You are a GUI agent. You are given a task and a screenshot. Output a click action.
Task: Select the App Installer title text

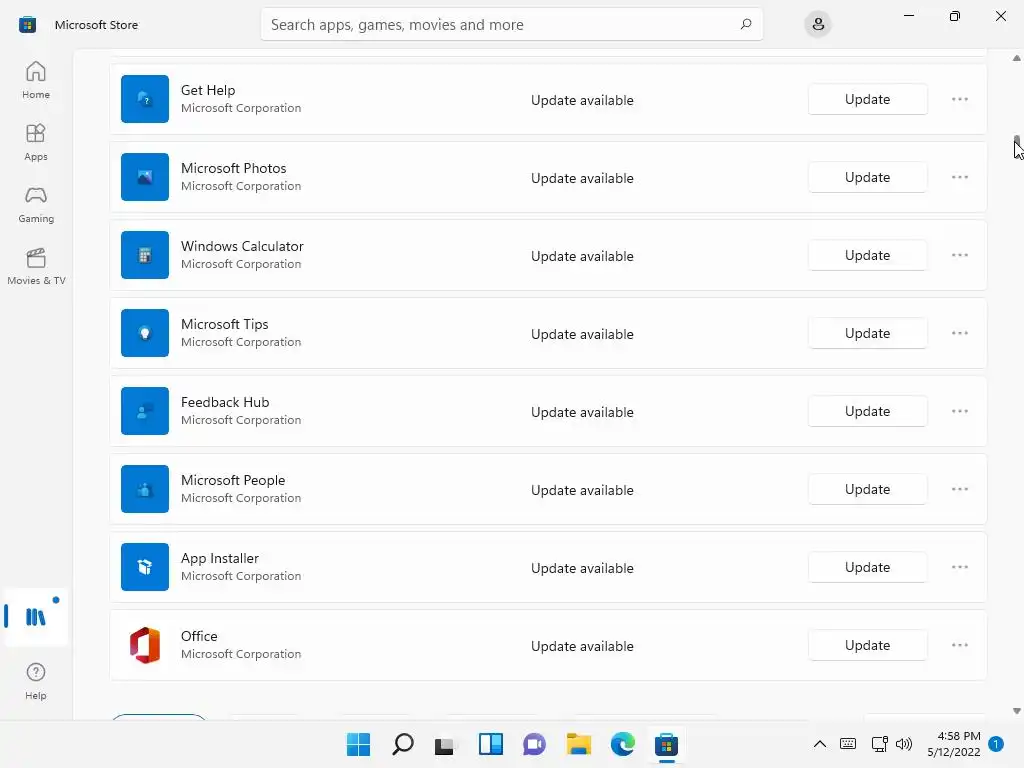pos(219,558)
